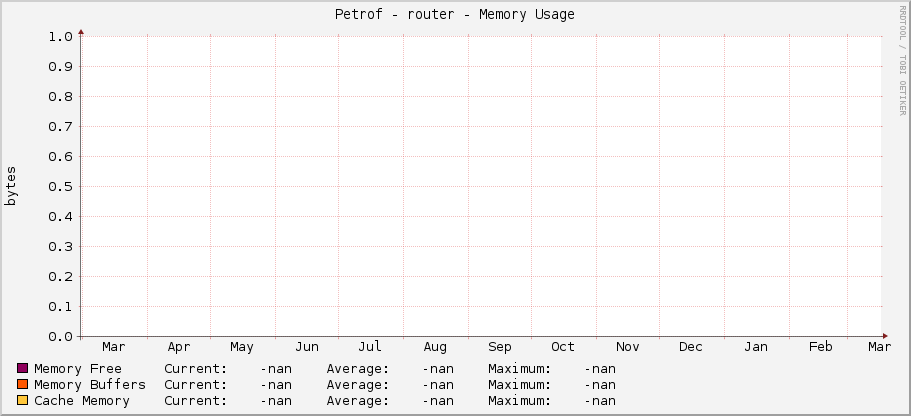Click the 'Current:' label in the Cache Memory row
Screen dimensions: 911x416
coord(196,400)
